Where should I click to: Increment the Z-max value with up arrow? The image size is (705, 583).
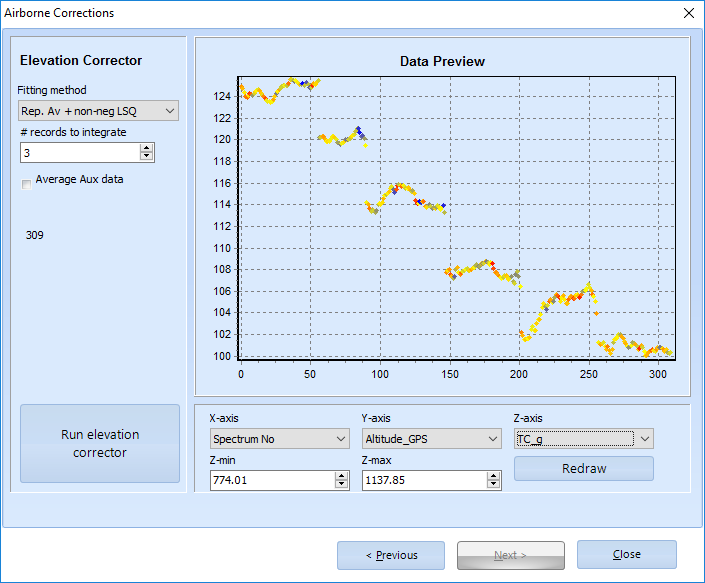(x=493, y=476)
